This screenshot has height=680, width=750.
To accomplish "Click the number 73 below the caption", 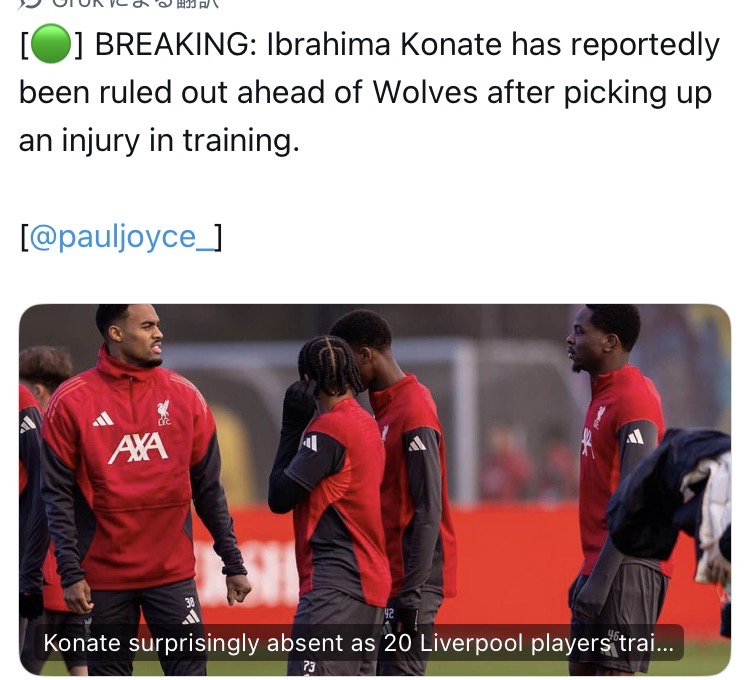I will (x=309, y=666).
